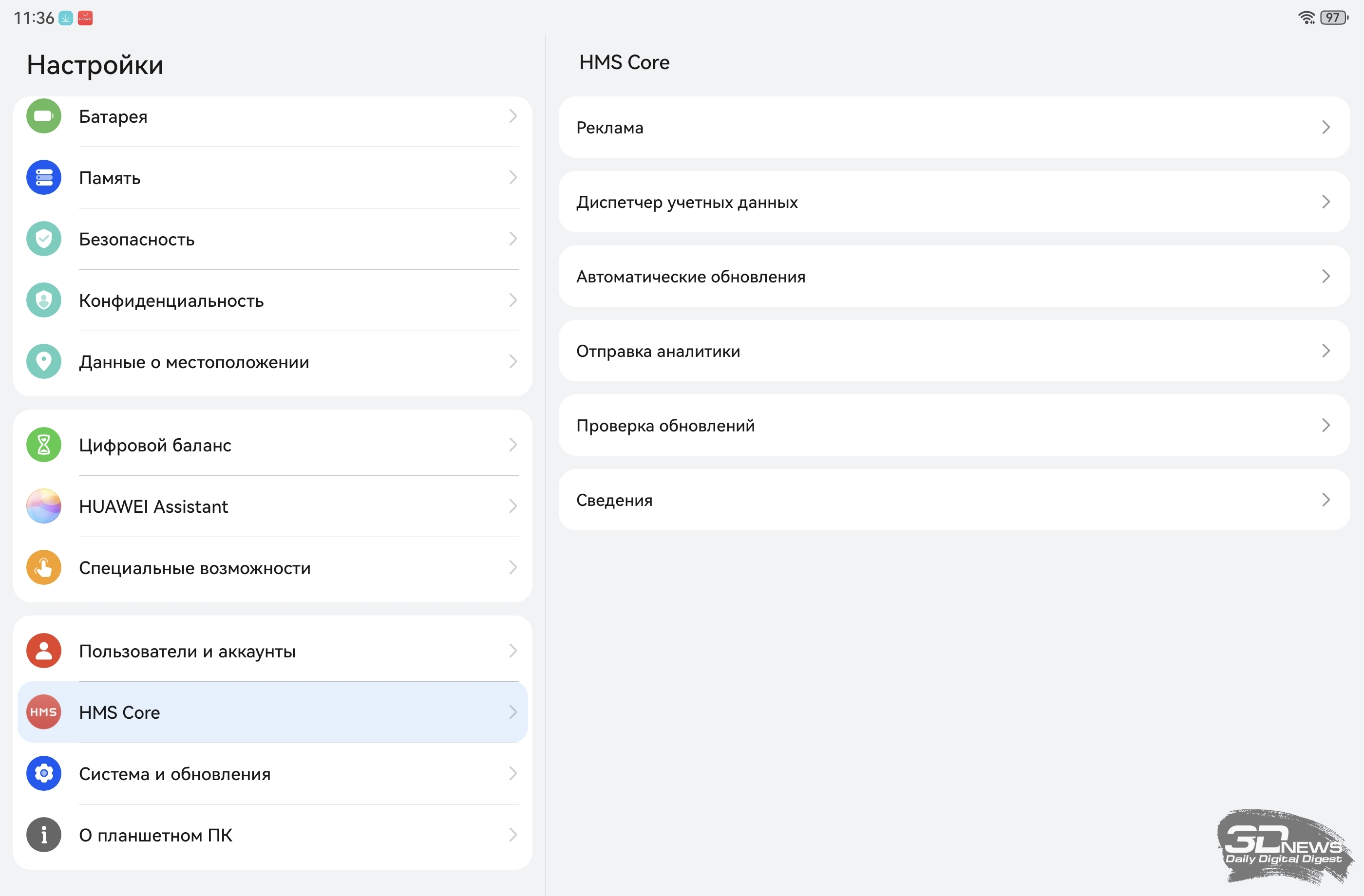Open Сведения using its right chevron
The image size is (1364, 896).
pos(1326,500)
